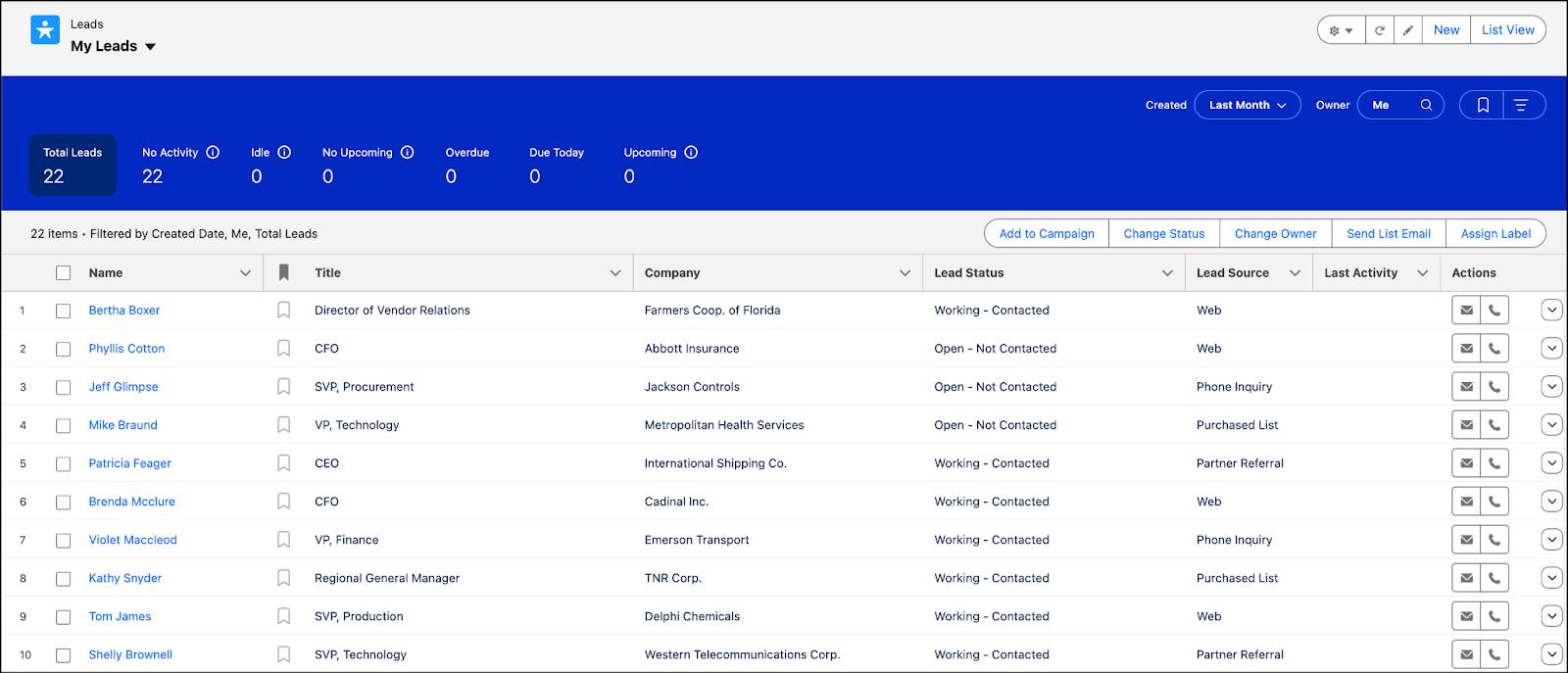Open Title column header menu
1568x673 pixels.
[615, 273]
